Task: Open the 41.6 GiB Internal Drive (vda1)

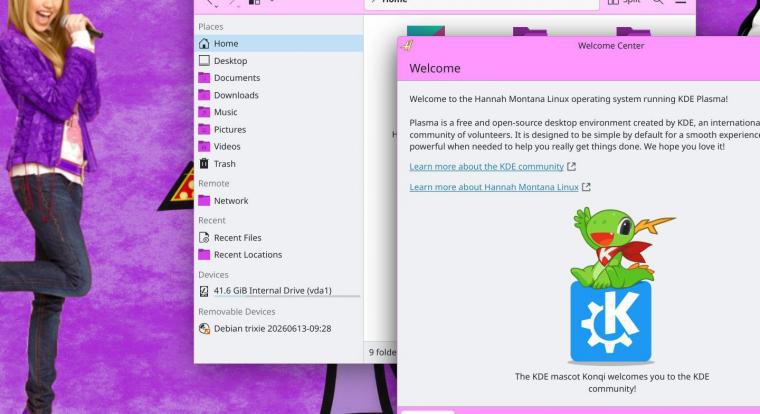Action: click(279, 291)
